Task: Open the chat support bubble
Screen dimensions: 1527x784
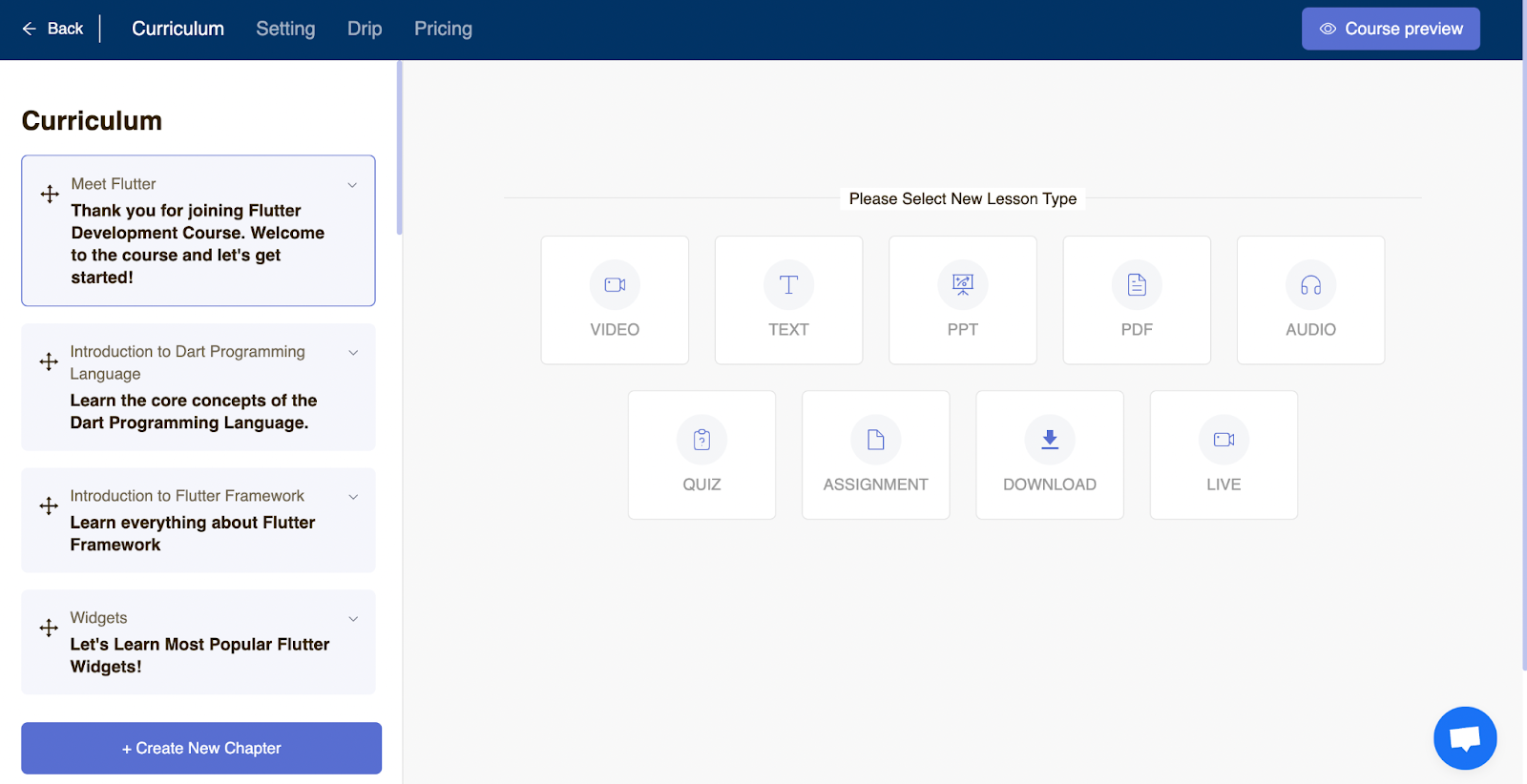Action: [1465, 738]
